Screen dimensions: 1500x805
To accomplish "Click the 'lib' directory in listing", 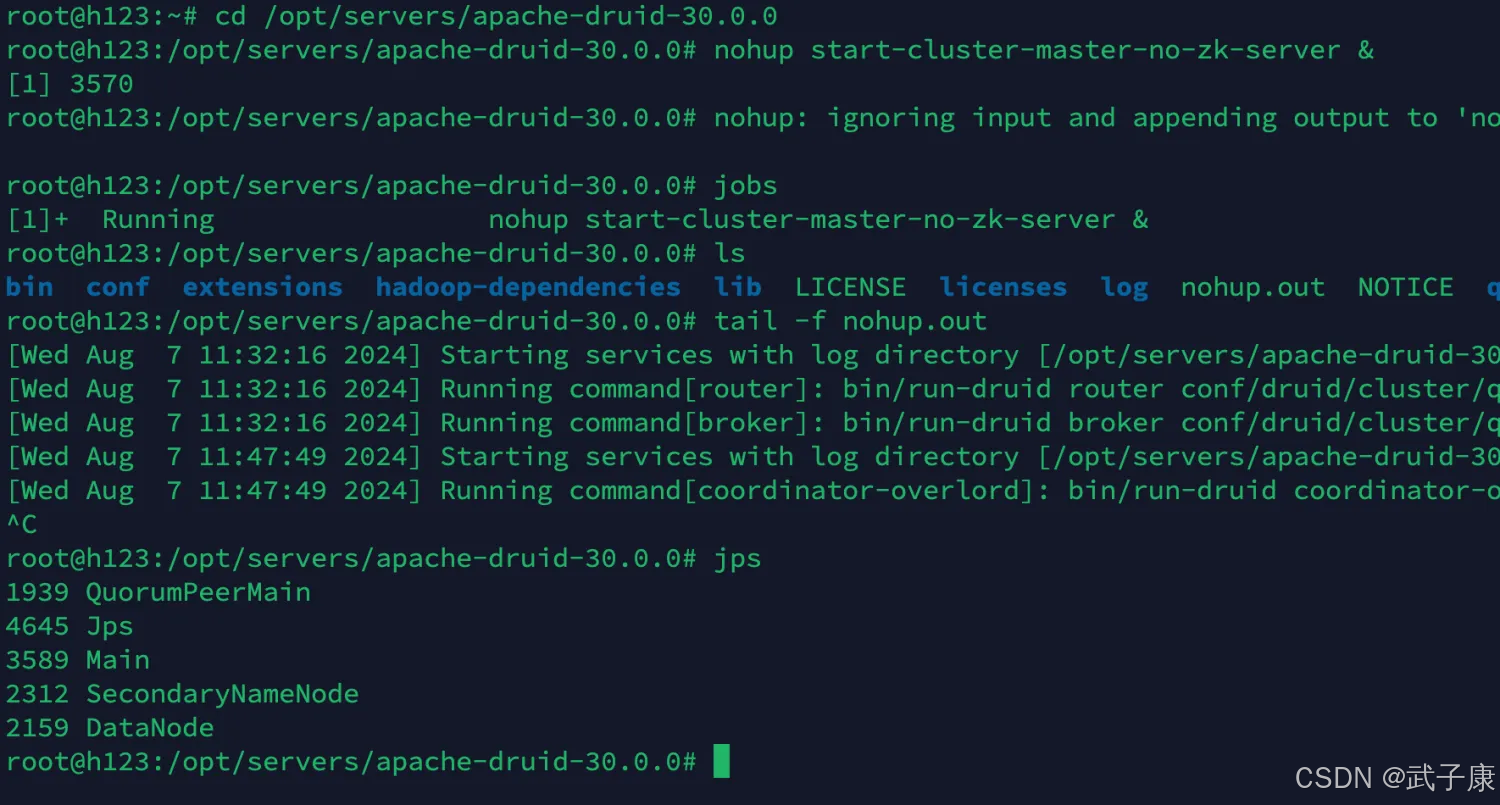I will (738, 288).
